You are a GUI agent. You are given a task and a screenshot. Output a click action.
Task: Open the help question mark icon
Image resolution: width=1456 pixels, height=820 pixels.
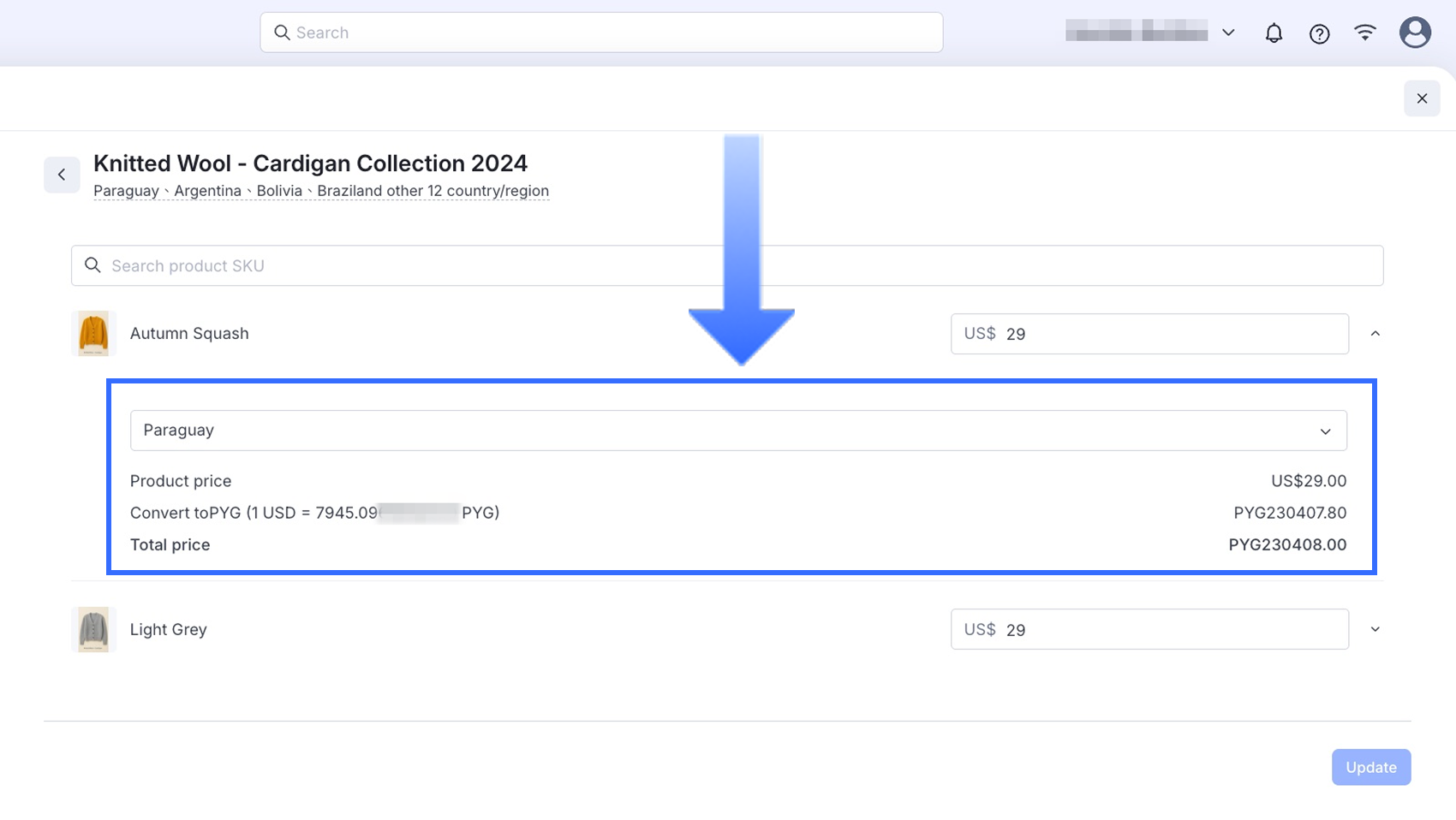[x=1319, y=33]
